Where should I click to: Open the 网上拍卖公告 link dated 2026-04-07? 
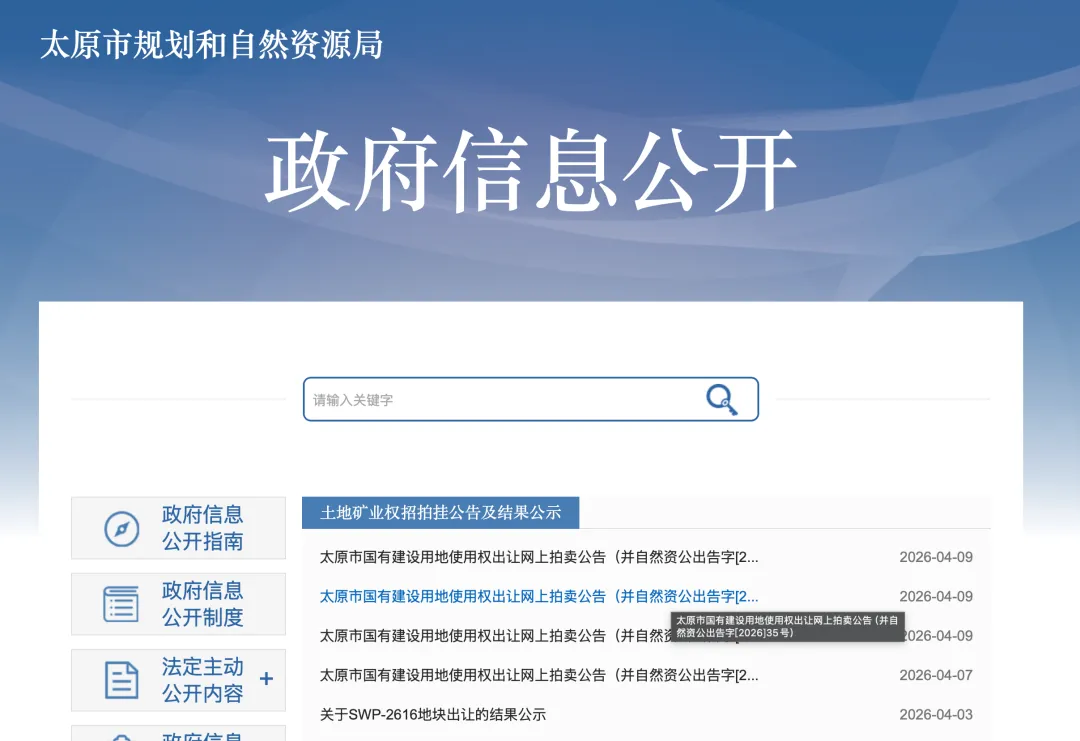539,676
